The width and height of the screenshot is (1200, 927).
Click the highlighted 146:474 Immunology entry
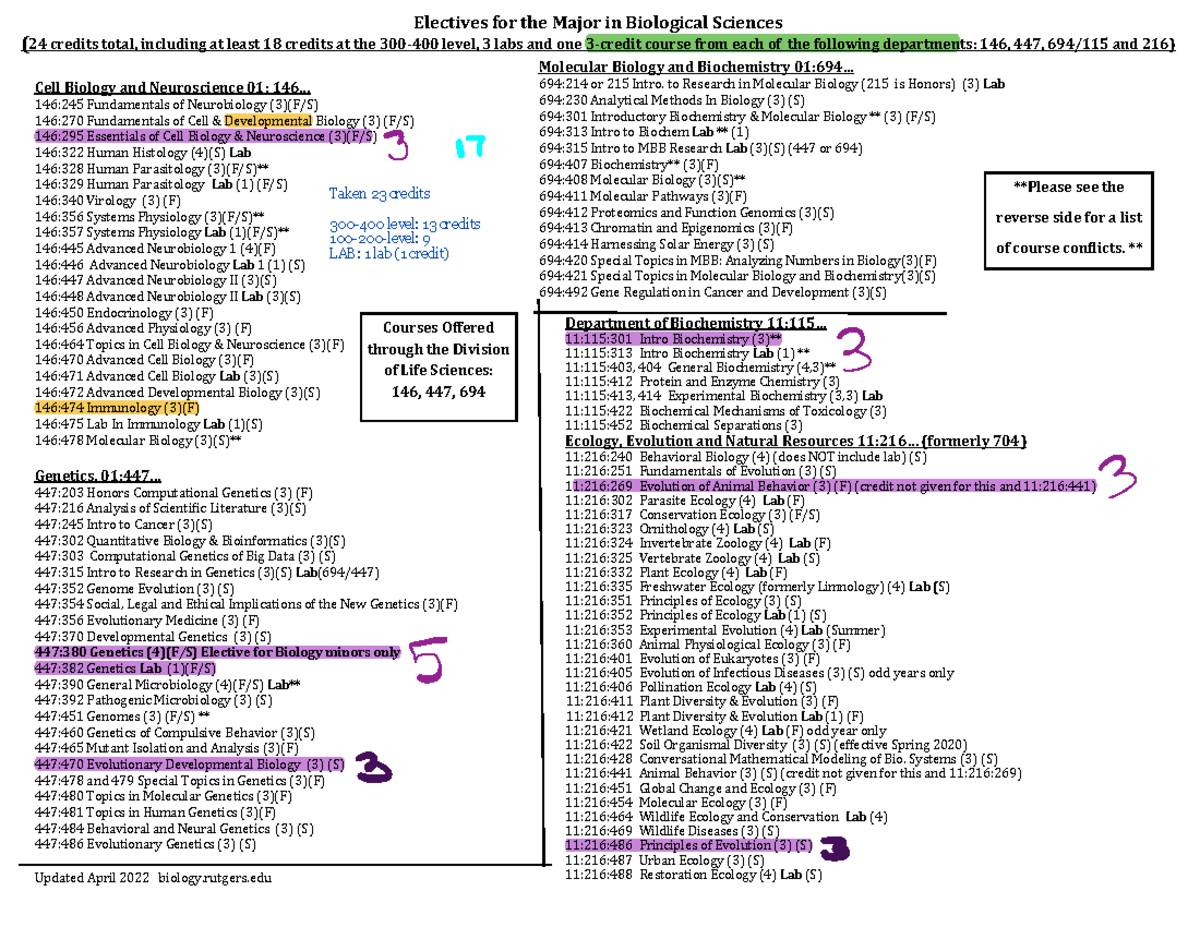[x=115, y=408]
